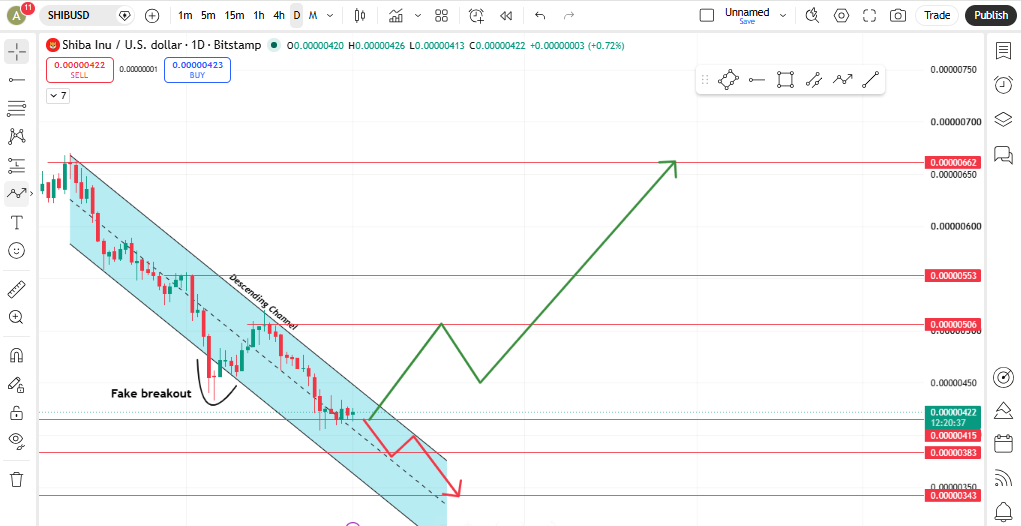Open the Fibonacci and Gann tools
Image resolution: width=1021 pixels, height=526 pixels.
click(x=17, y=108)
